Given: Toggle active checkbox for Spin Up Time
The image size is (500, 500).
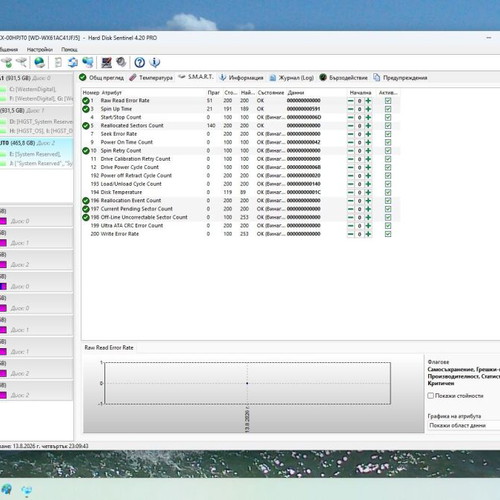Looking at the screenshot, I should [x=388, y=109].
